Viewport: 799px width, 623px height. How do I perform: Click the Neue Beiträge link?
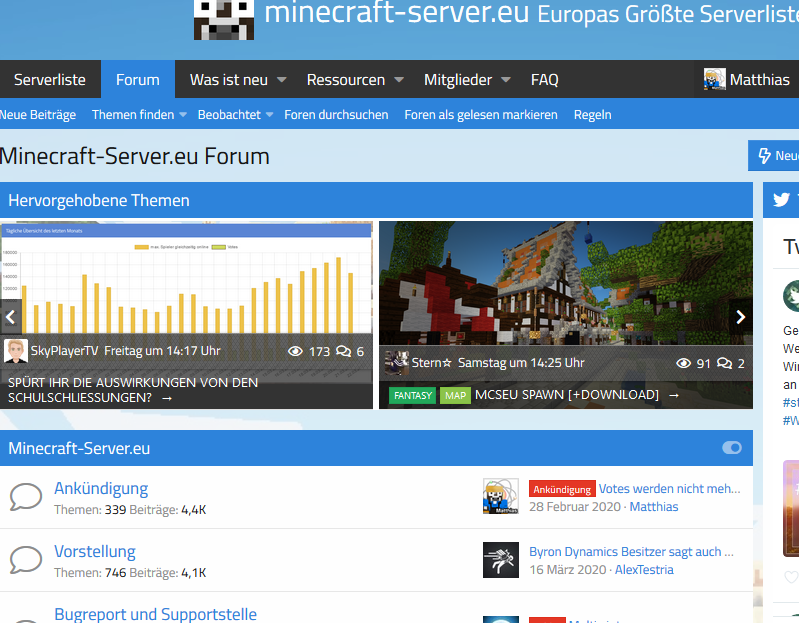click(38, 115)
